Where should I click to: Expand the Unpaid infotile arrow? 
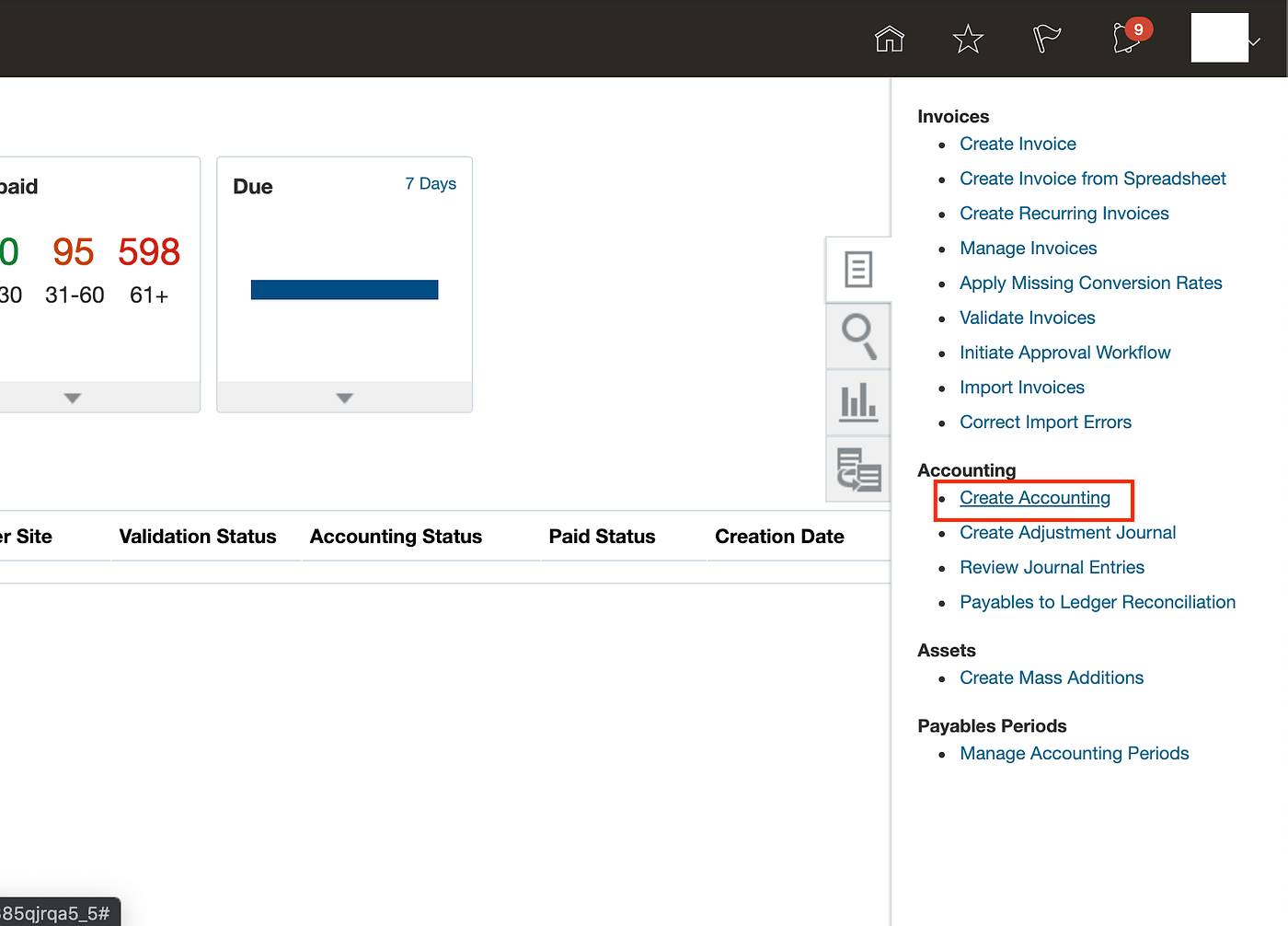pyautogui.click(x=73, y=398)
